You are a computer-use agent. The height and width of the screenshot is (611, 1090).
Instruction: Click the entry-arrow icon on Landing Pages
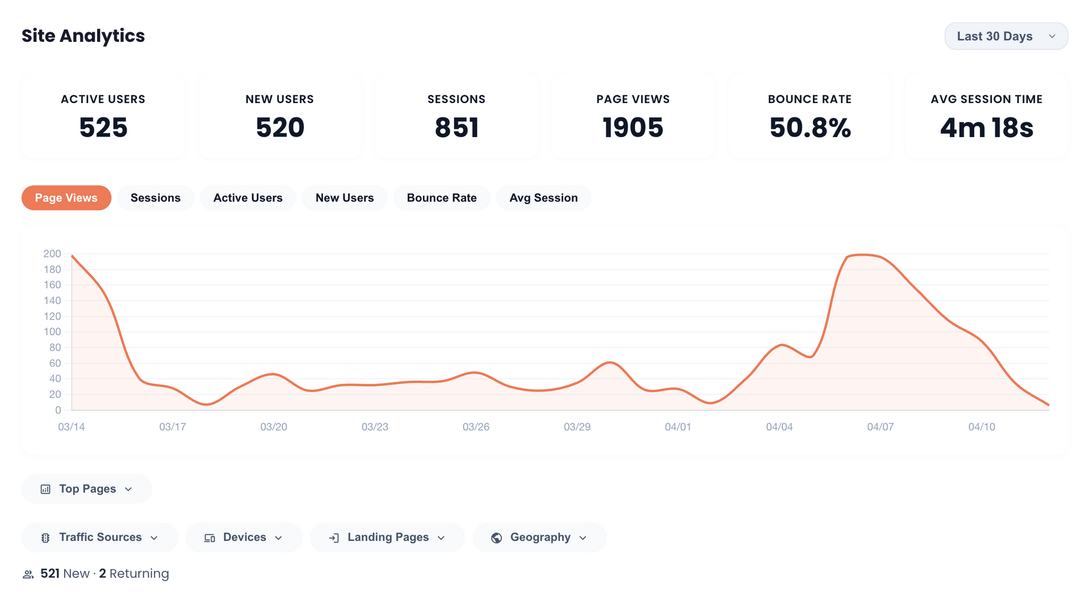tap(334, 537)
